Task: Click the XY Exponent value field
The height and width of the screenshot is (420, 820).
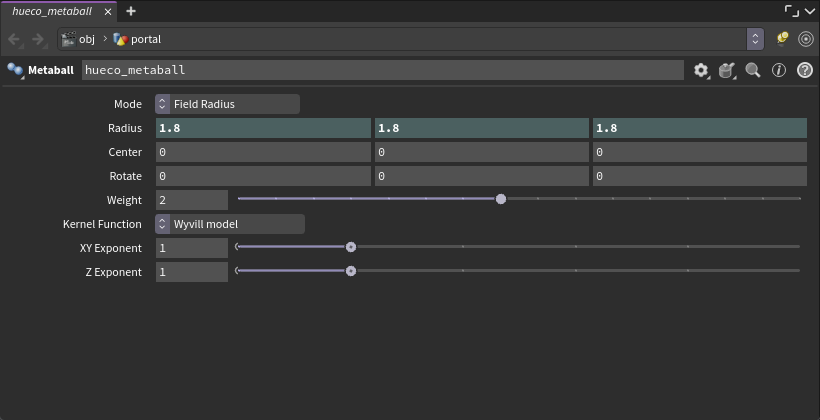Action: (192, 248)
